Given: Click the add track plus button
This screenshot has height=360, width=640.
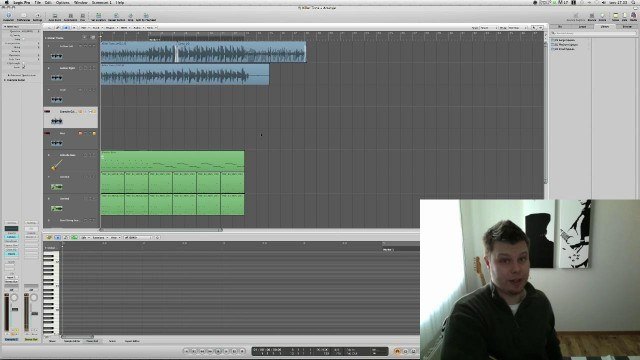Looking at the screenshot, I should coord(85,38).
